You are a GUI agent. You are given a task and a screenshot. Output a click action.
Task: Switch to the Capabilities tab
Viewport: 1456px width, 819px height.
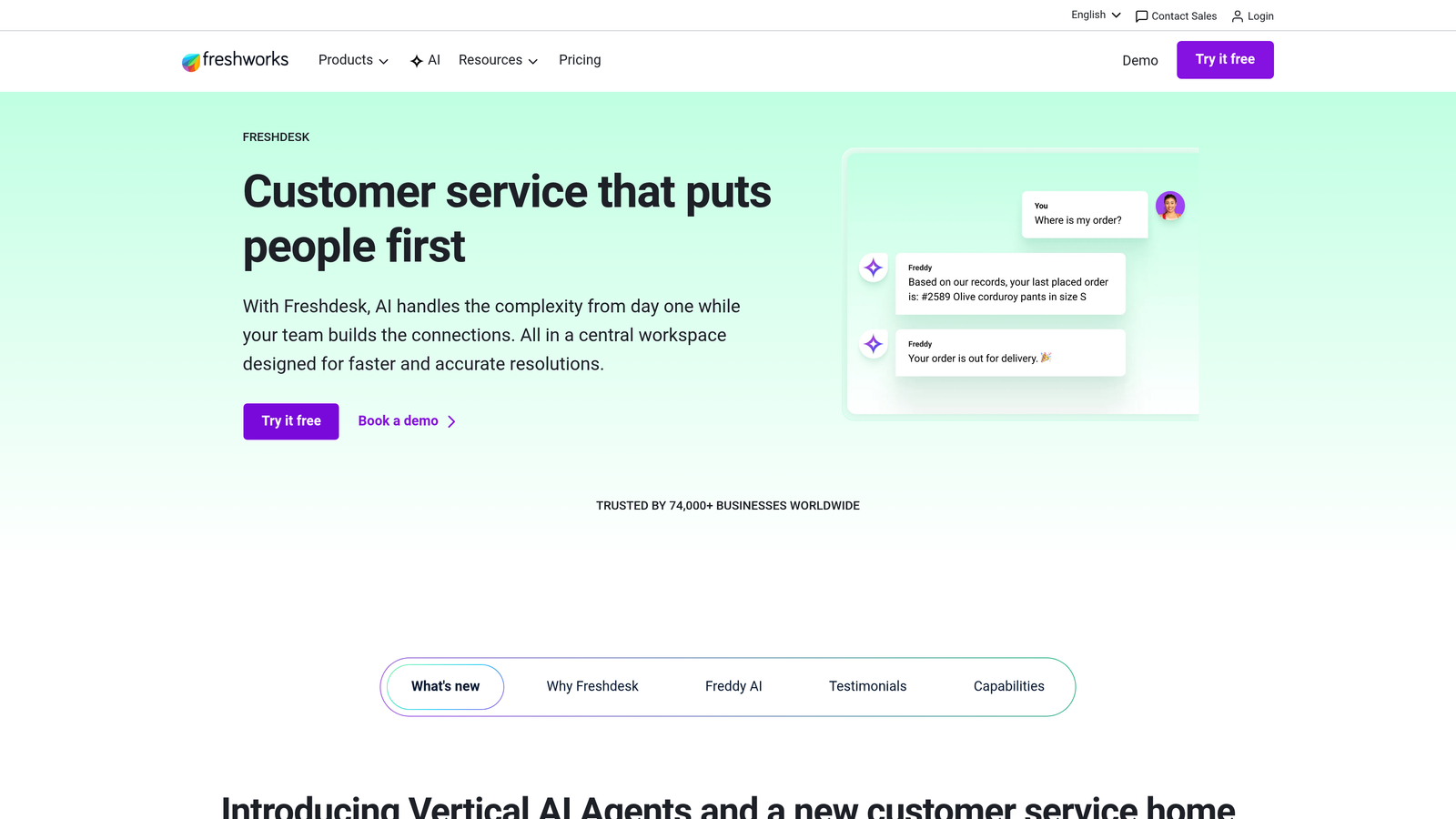coord(1008,687)
